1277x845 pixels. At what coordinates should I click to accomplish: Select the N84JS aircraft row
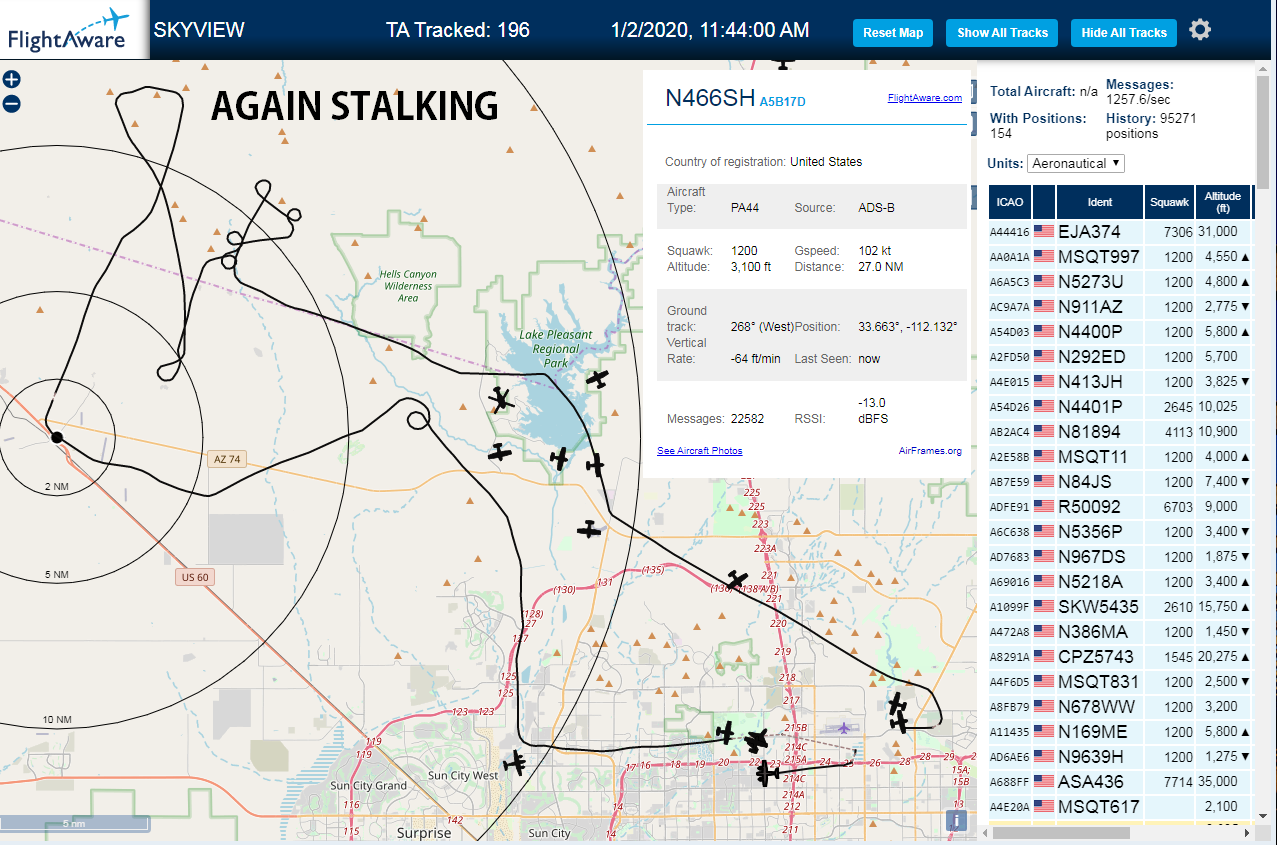[x=1122, y=481]
